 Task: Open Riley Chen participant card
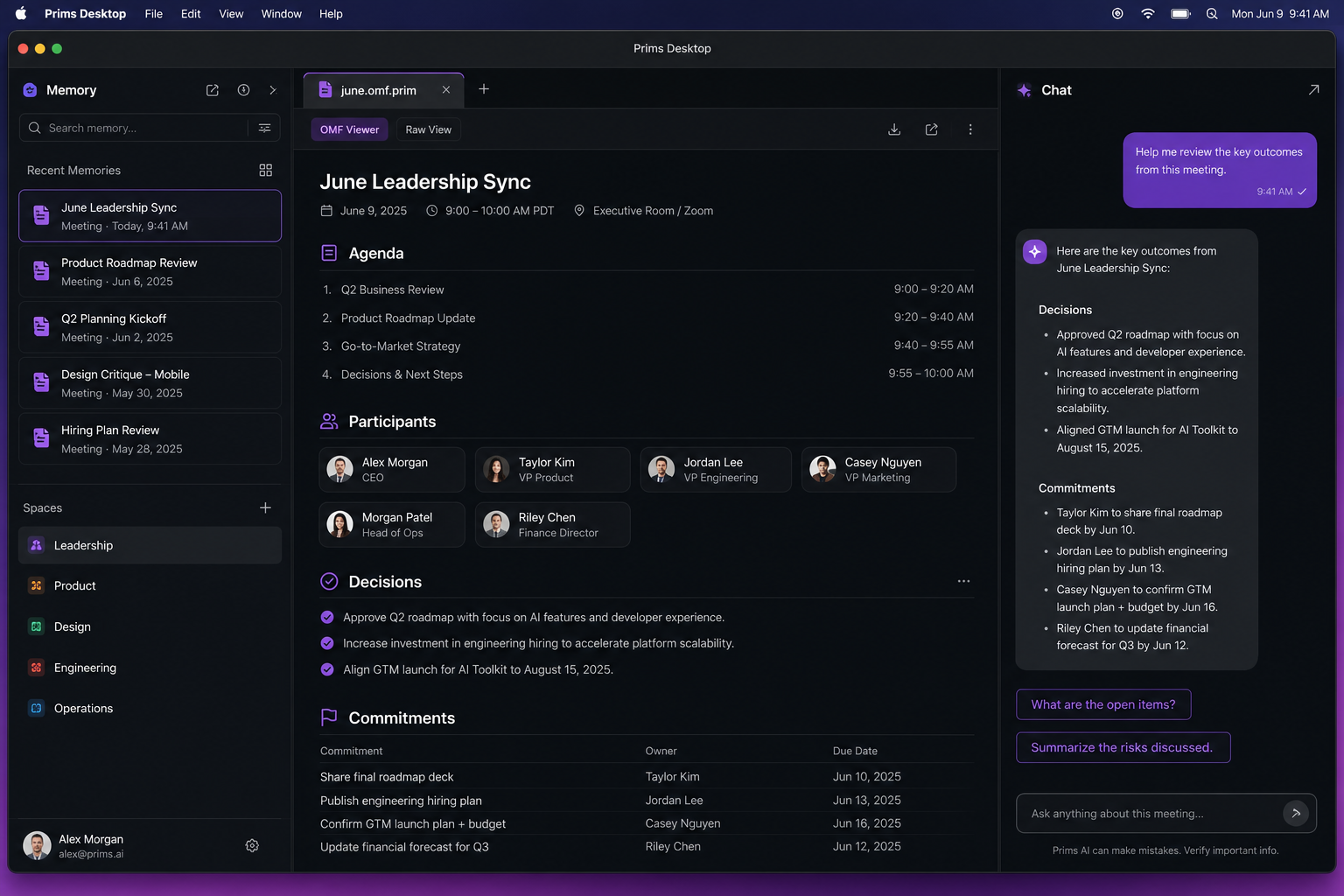point(552,525)
